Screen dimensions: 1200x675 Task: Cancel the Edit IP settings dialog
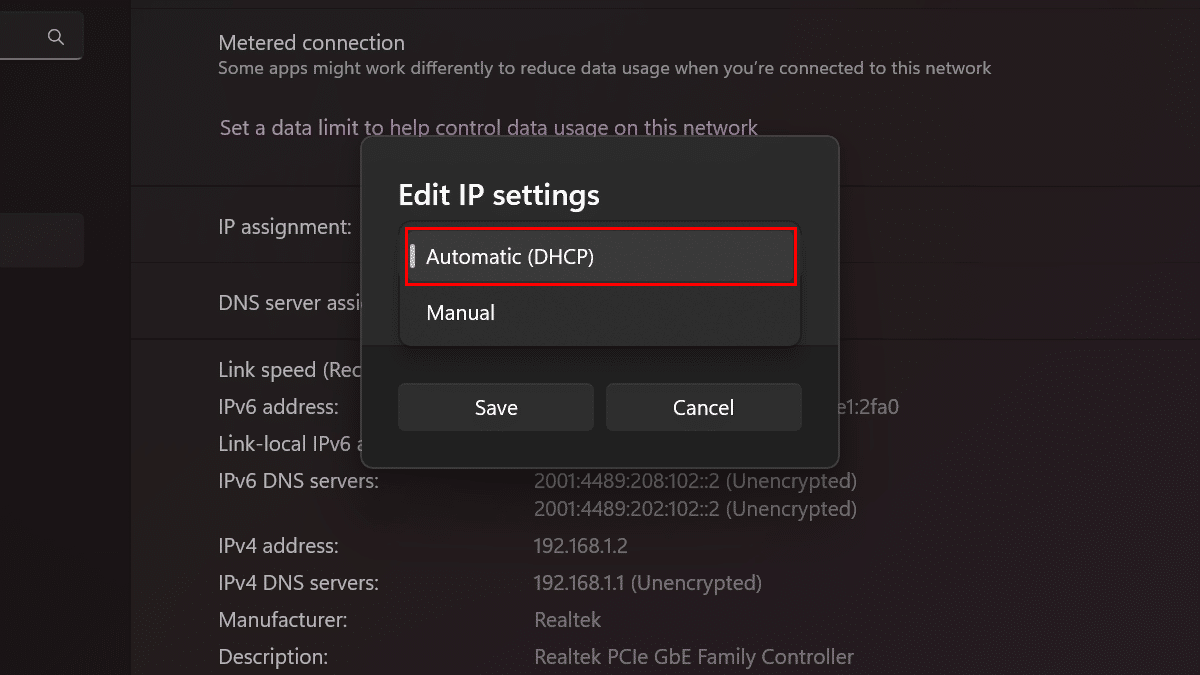[x=703, y=407]
